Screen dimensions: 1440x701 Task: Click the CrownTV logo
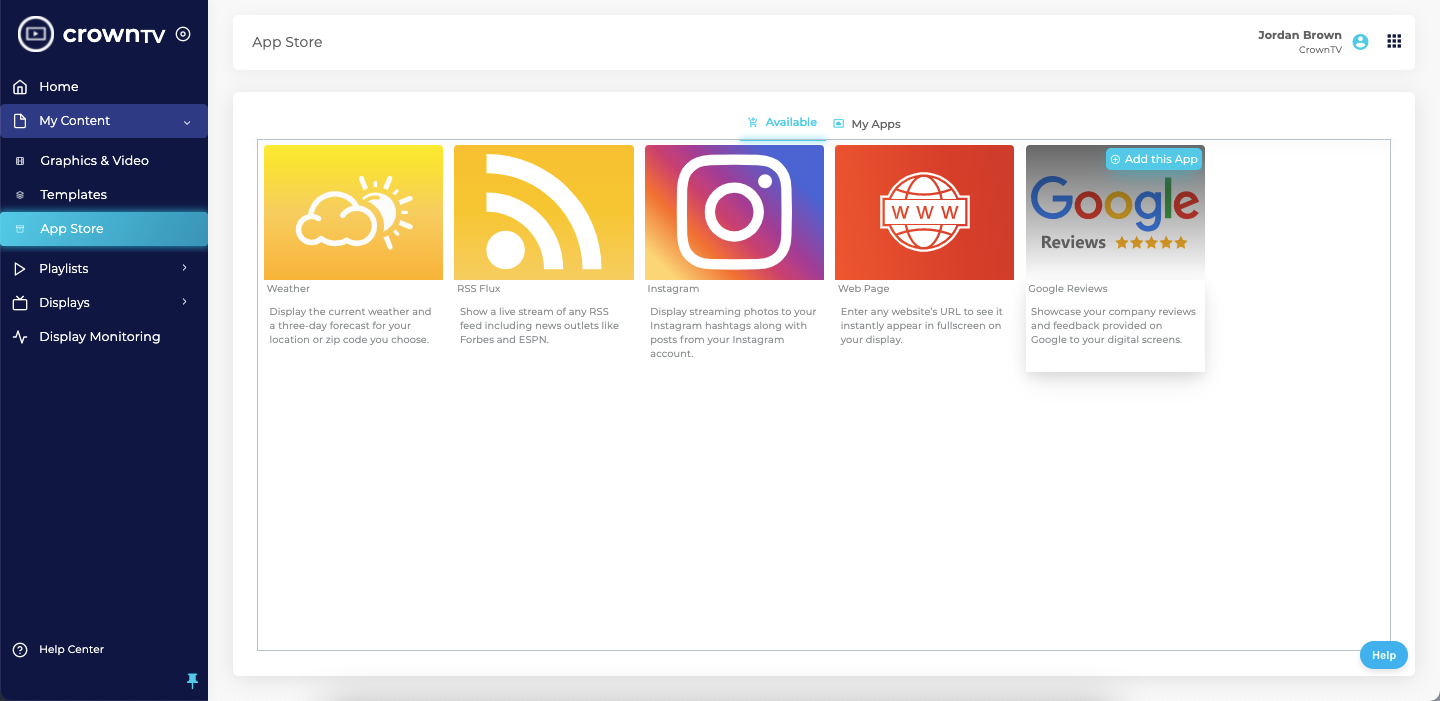(x=92, y=34)
